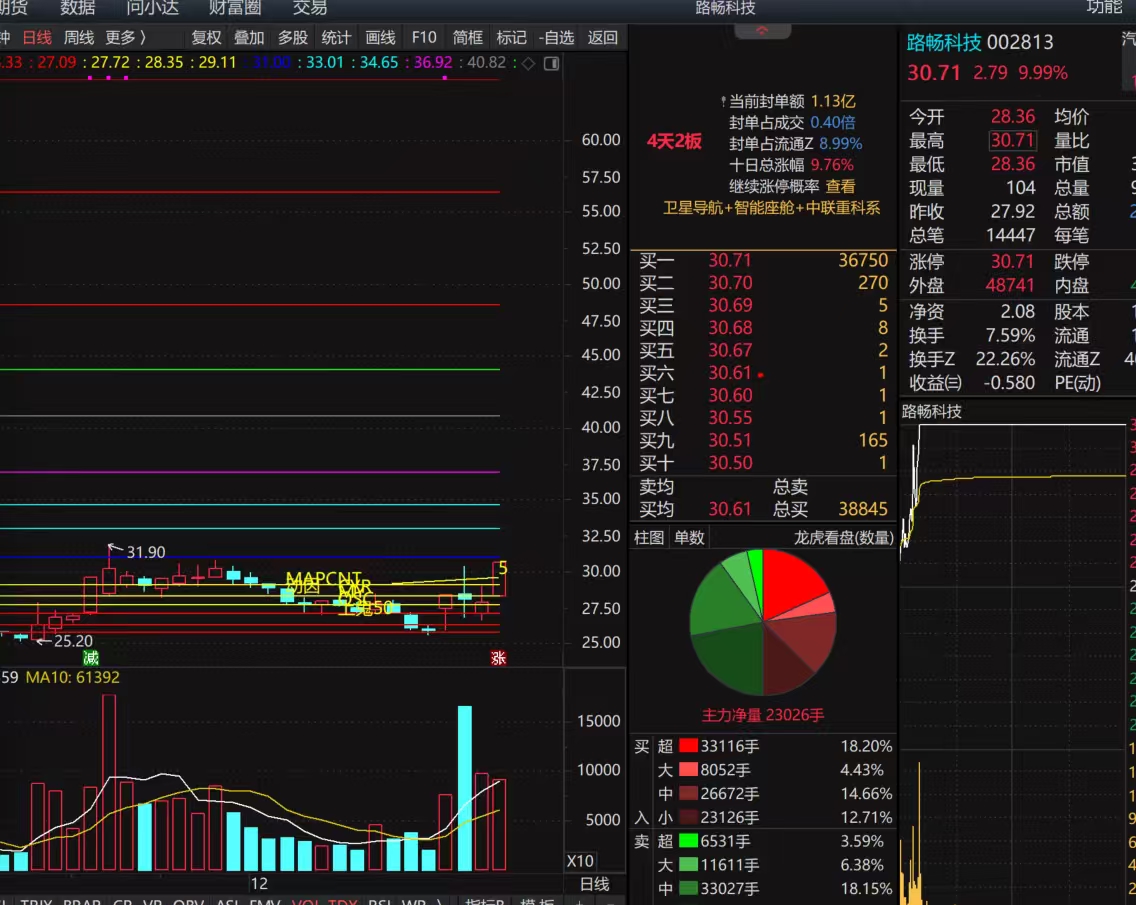Image resolution: width=1136 pixels, height=905 pixels.
Task: Click the green 减 marker under the K-line chart
Action: 91,658
